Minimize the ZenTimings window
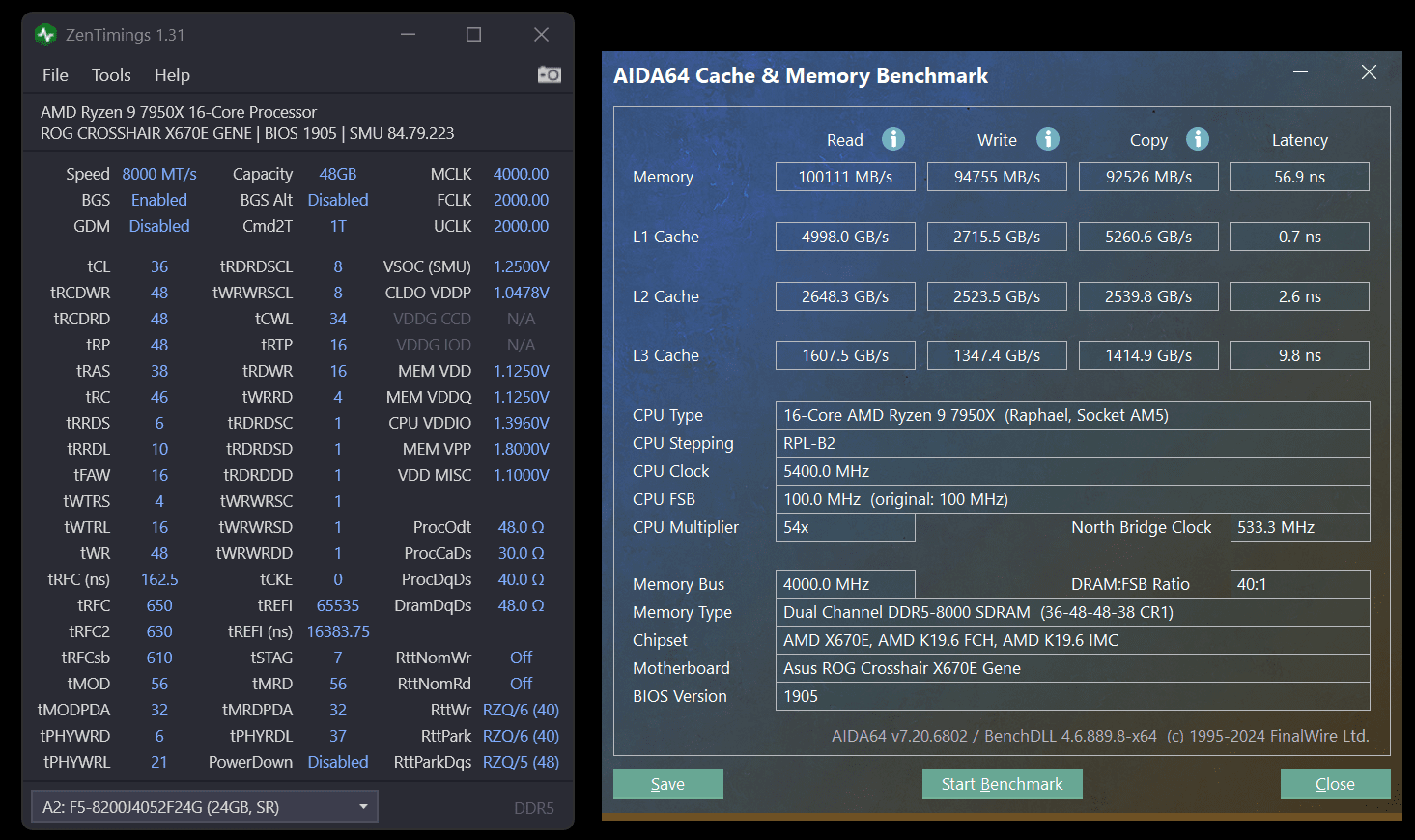The image size is (1415, 840). pyautogui.click(x=408, y=35)
